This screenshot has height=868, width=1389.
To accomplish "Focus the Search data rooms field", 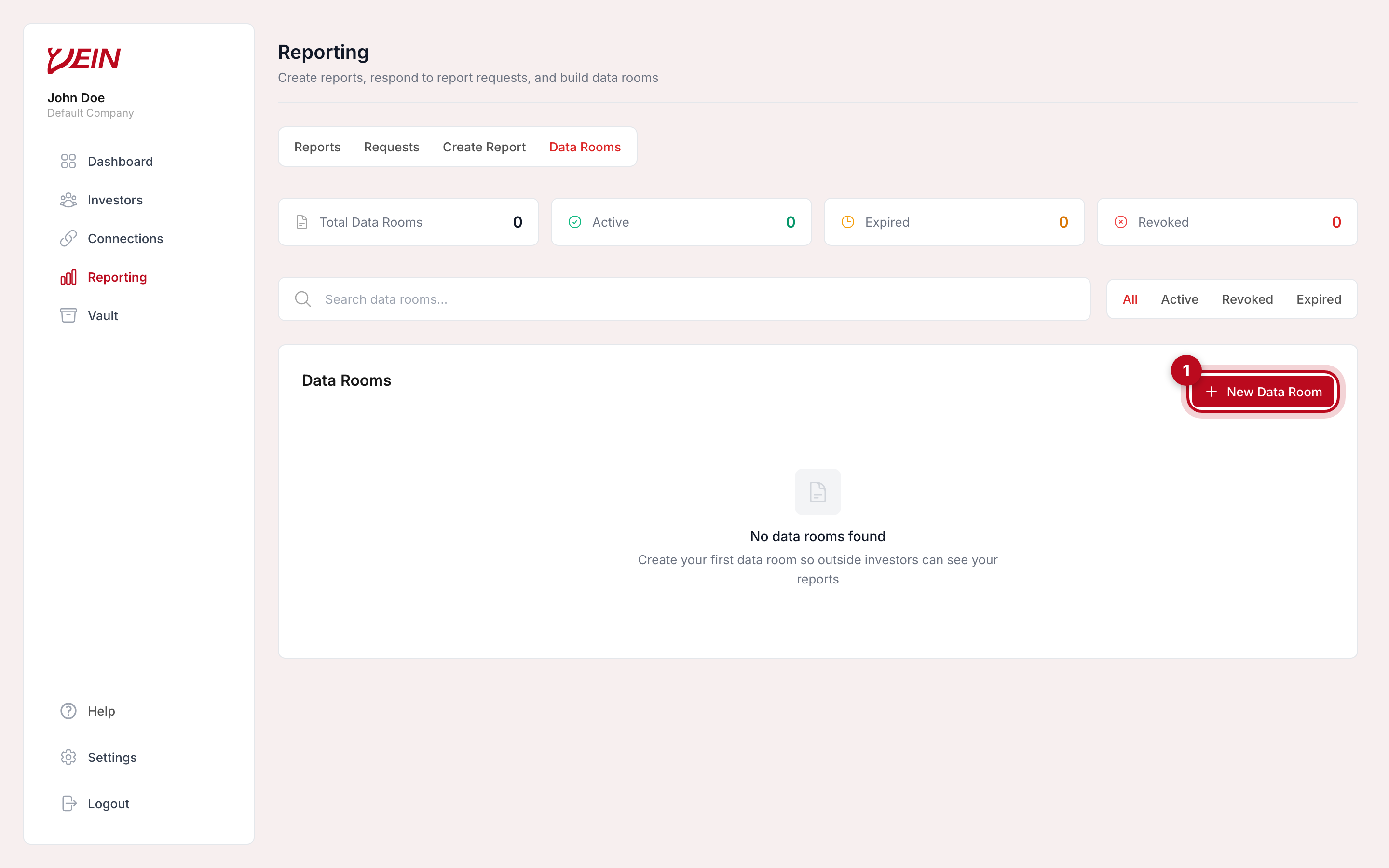I will (683, 299).
